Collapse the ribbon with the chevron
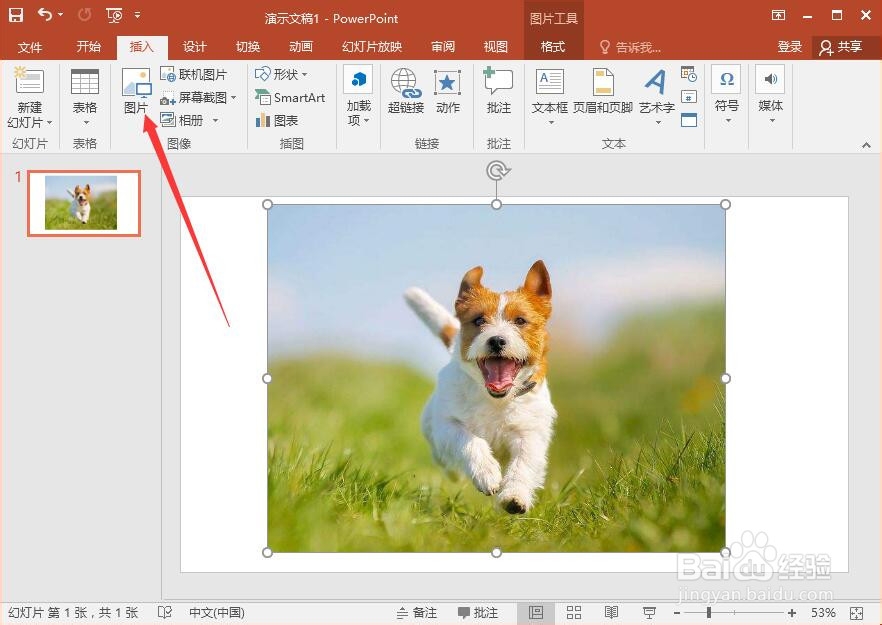This screenshot has width=882, height=625. (x=866, y=145)
